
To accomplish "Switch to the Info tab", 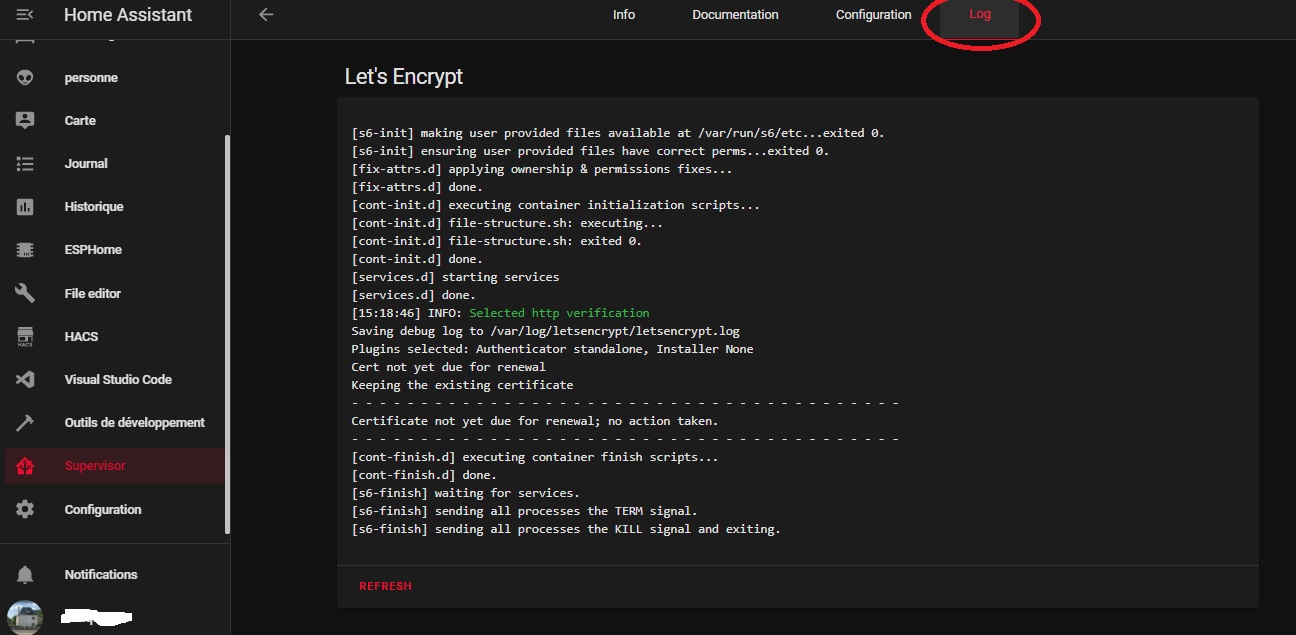I will pos(624,15).
